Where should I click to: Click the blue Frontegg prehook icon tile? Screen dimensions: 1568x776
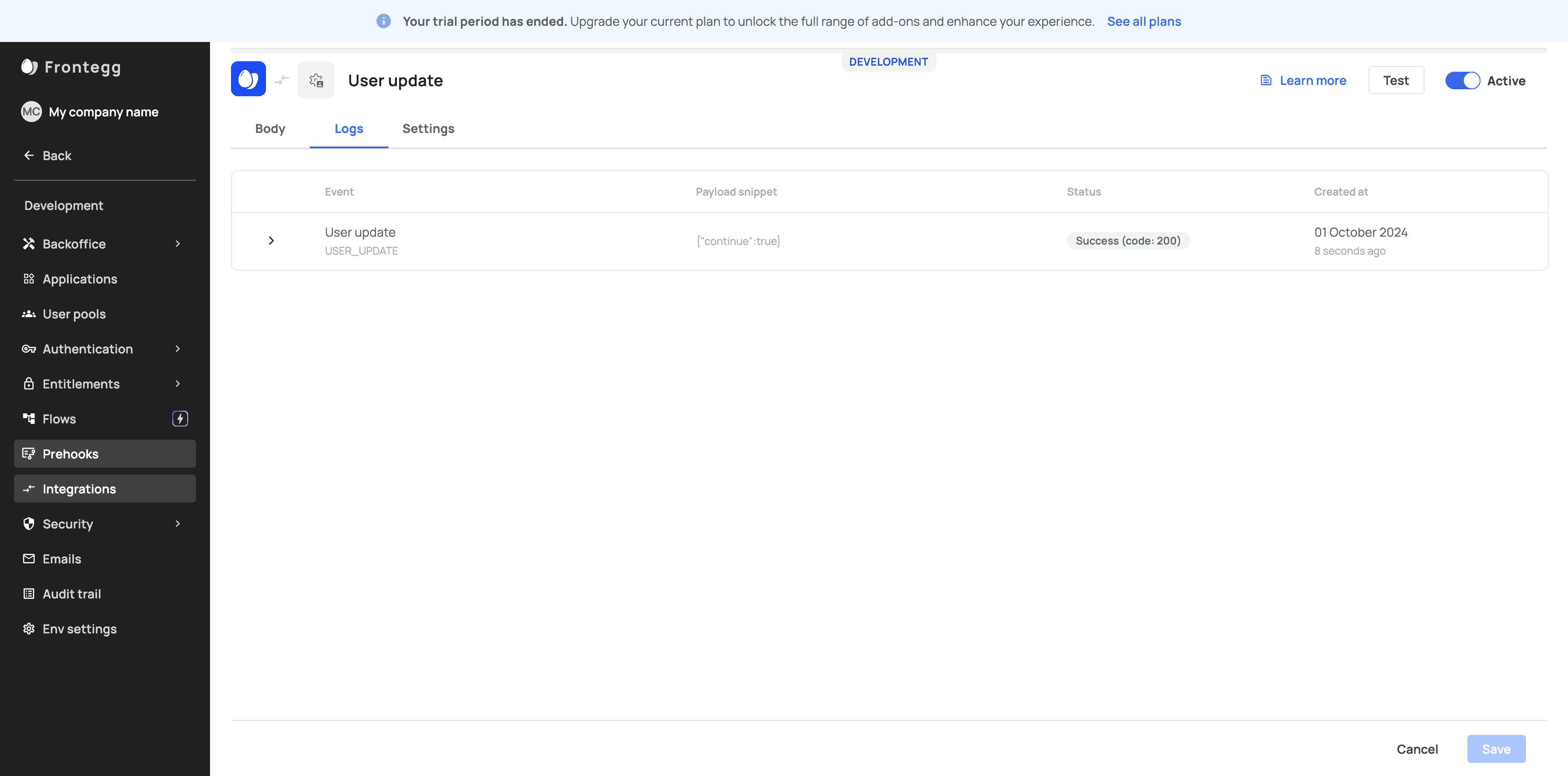248,79
